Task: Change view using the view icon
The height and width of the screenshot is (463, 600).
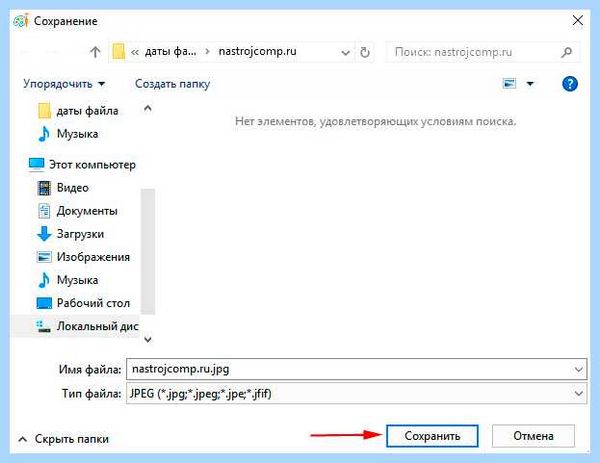Action: coord(509,83)
